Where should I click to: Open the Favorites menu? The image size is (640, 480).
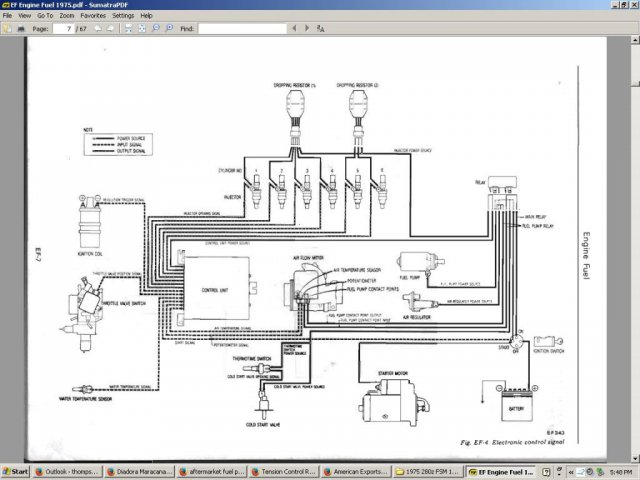(x=93, y=16)
